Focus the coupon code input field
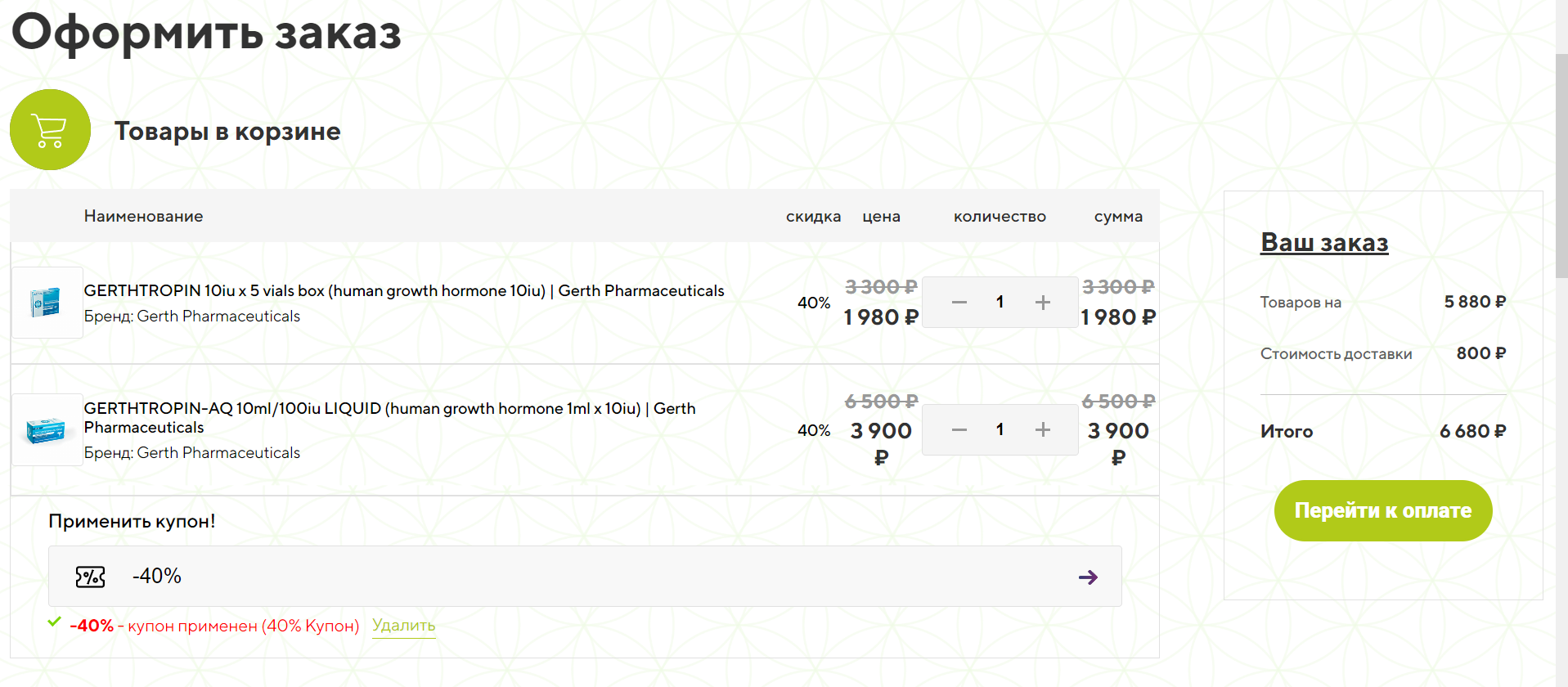The height and width of the screenshot is (687, 1568). [x=573, y=577]
